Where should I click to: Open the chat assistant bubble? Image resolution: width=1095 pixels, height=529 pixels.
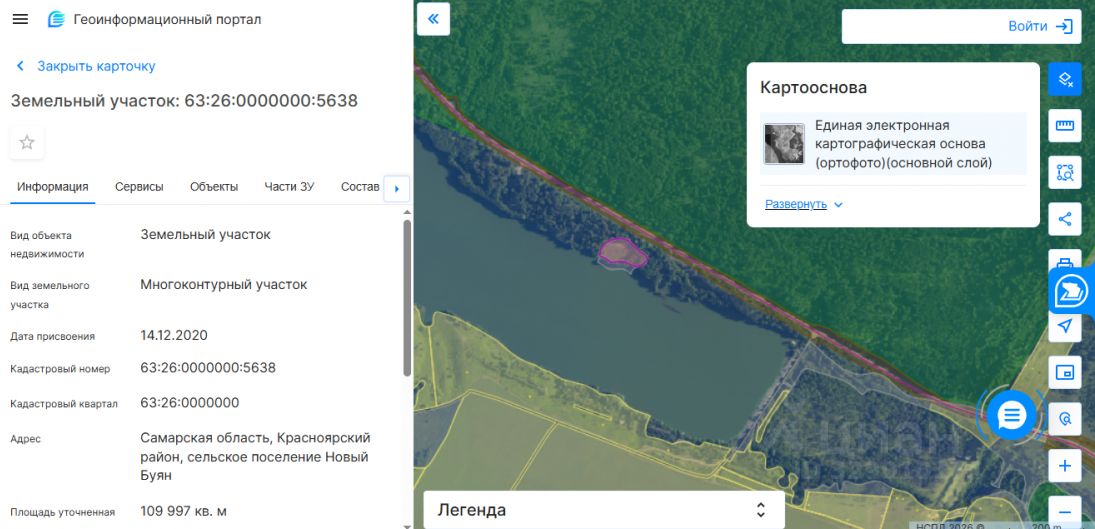[x=1012, y=415]
